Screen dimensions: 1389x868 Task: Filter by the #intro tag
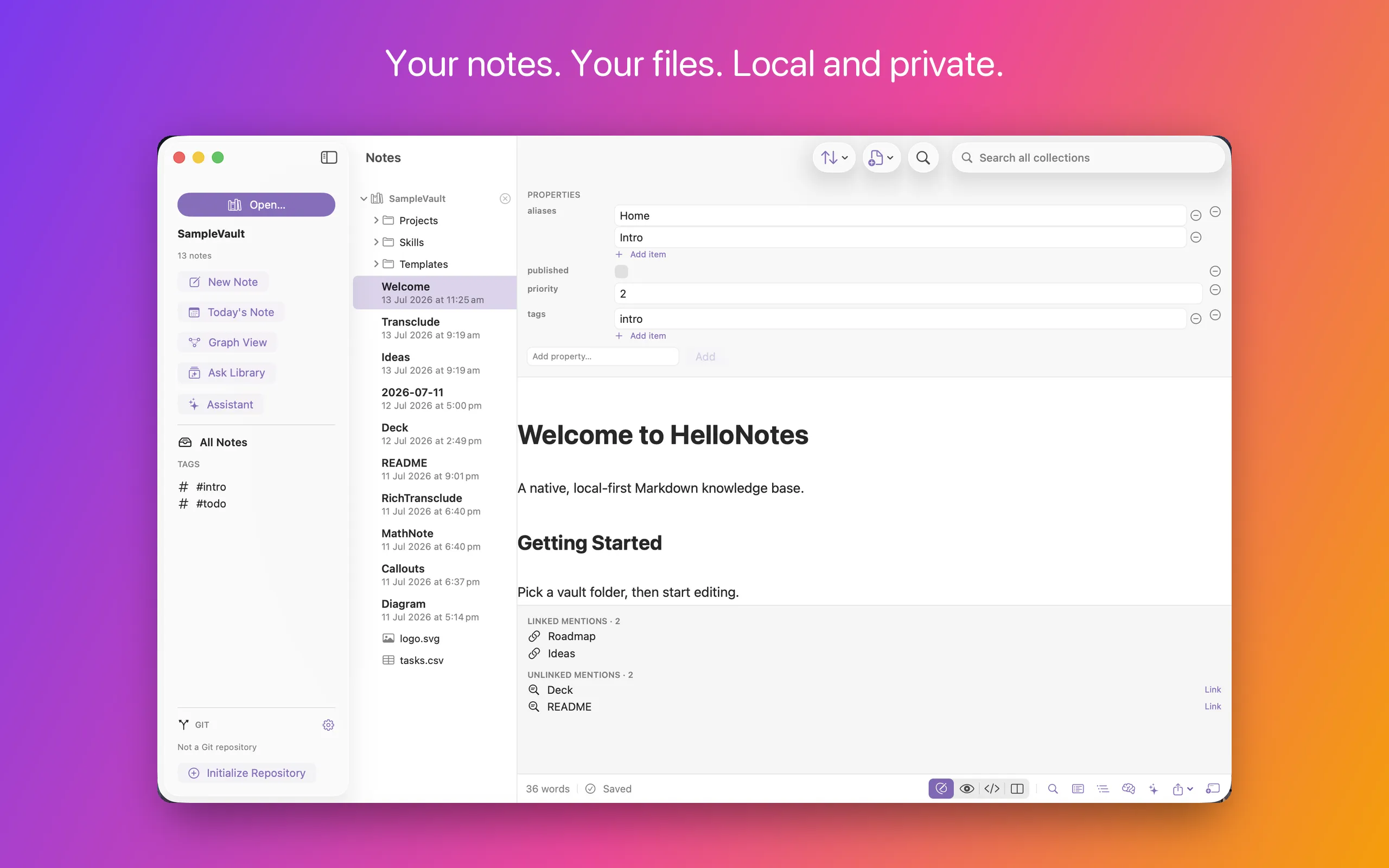[x=202, y=487]
